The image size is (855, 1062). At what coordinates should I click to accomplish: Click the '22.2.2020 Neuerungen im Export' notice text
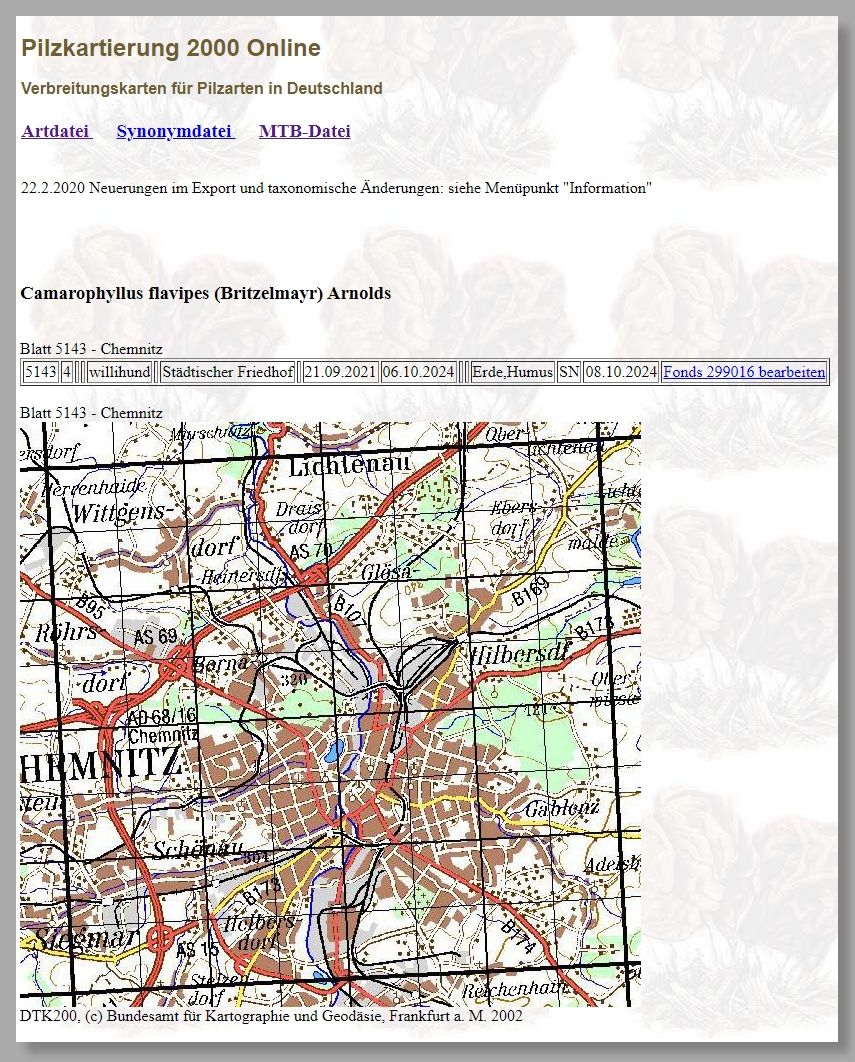(336, 188)
